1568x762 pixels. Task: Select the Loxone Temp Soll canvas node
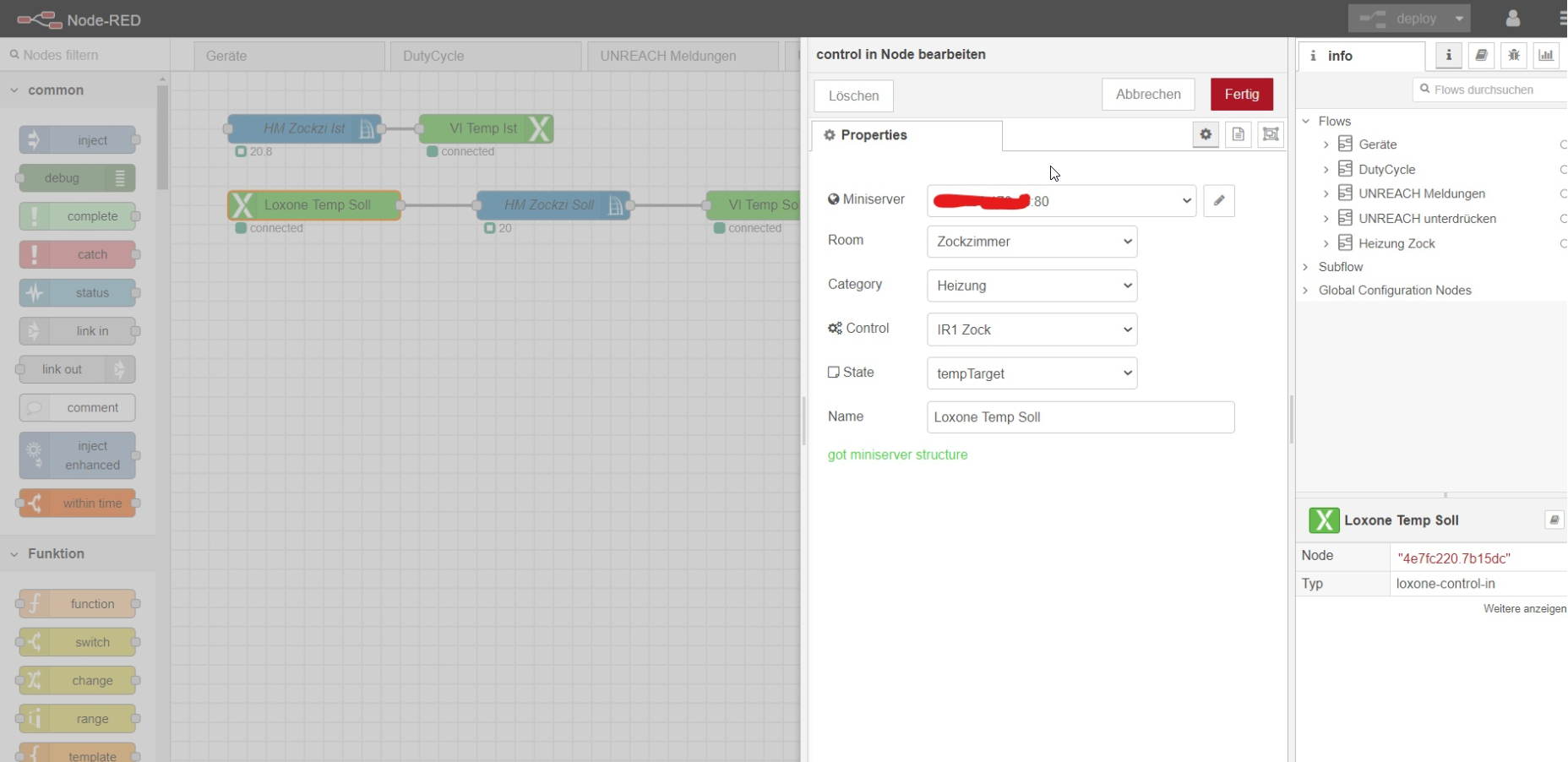click(314, 205)
